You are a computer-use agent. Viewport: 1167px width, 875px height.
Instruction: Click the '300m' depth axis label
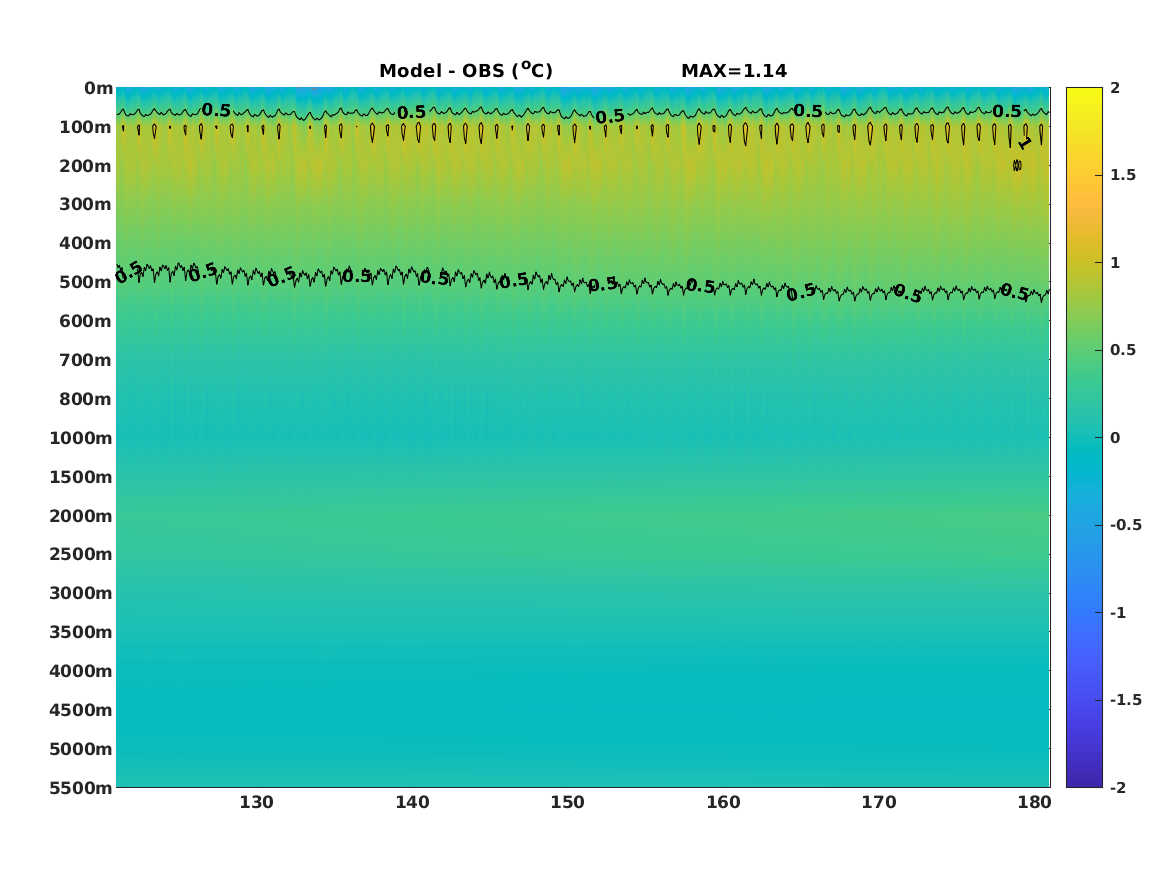tap(85, 205)
